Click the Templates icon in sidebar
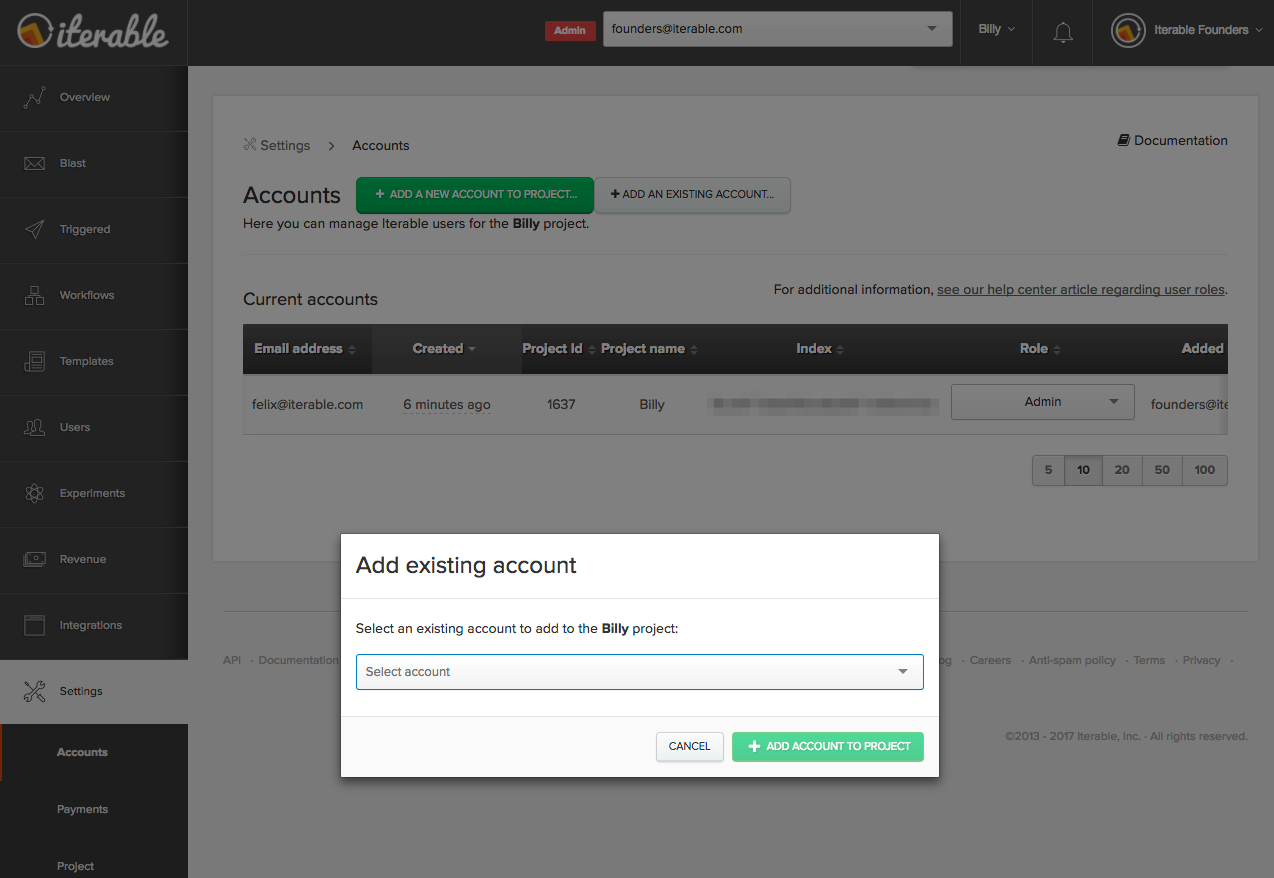The width and height of the screenshot is (1274, 878). click(x=35, y=361)
